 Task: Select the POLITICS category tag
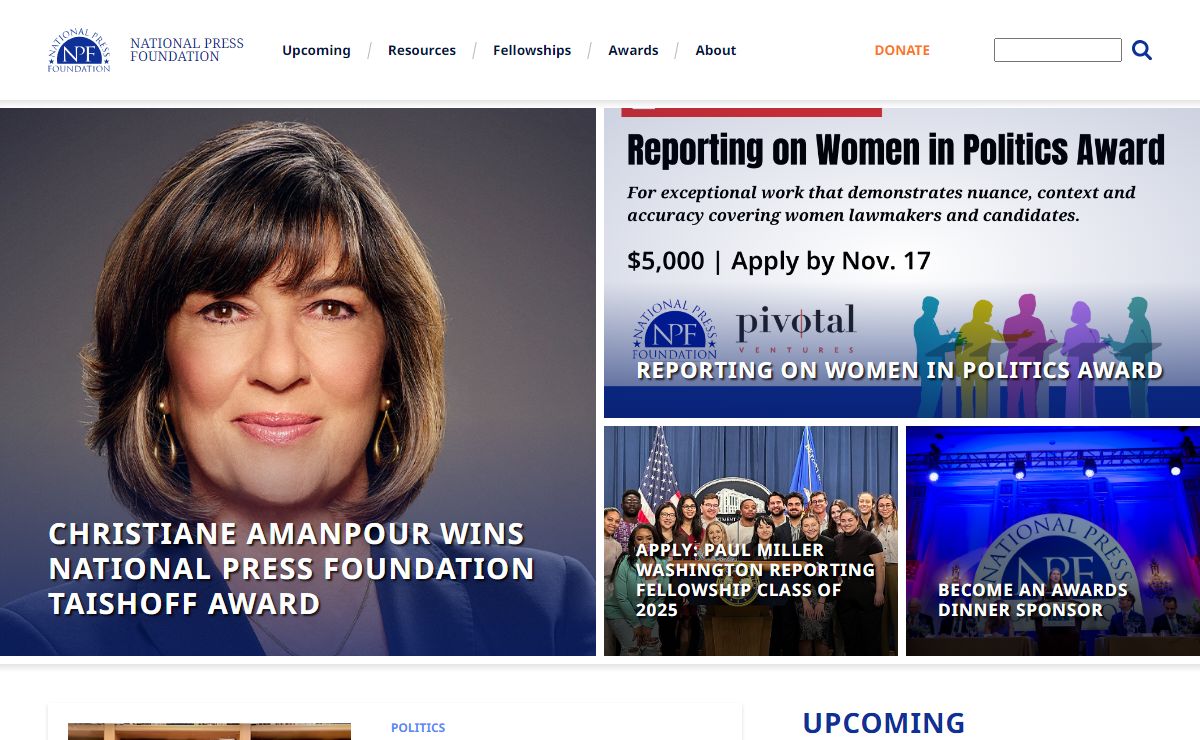(418, 728)
